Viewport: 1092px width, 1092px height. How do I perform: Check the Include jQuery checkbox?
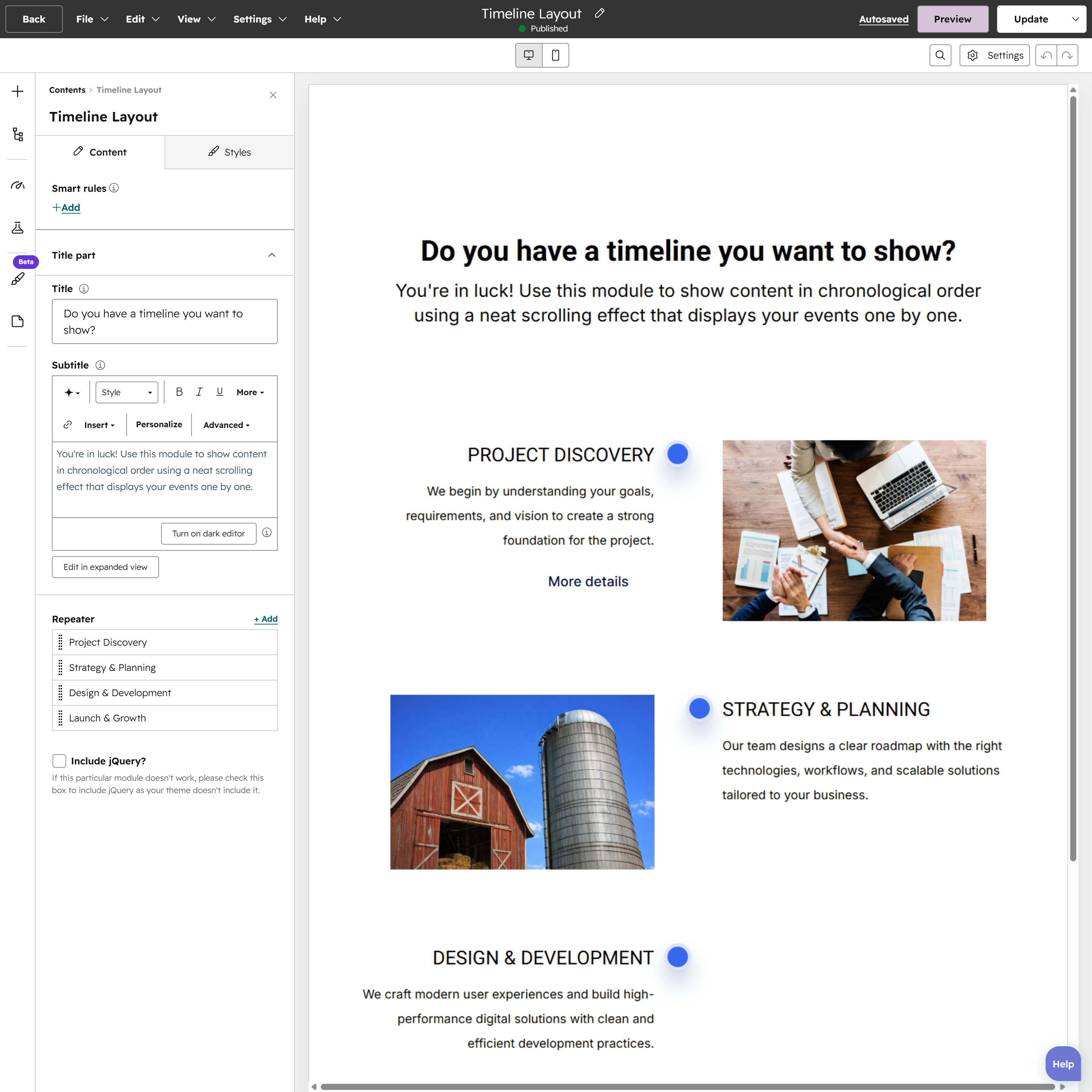(x=59, y=761)
